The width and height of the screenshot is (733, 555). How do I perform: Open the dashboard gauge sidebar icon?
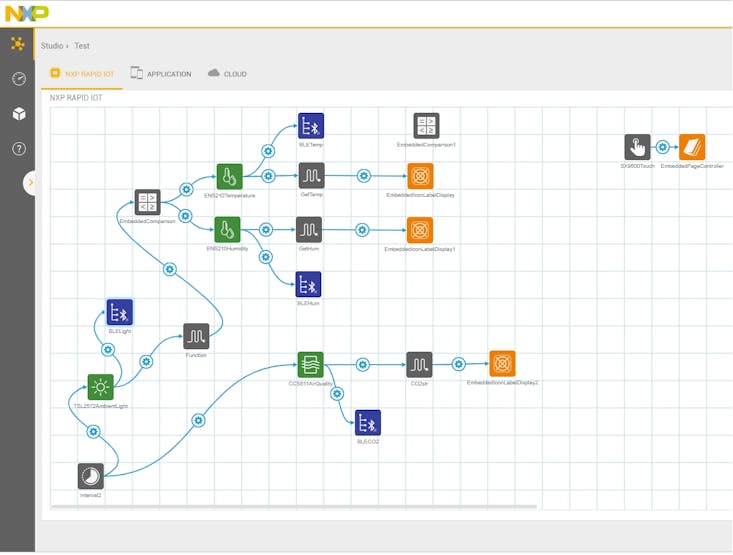(19, 79)
